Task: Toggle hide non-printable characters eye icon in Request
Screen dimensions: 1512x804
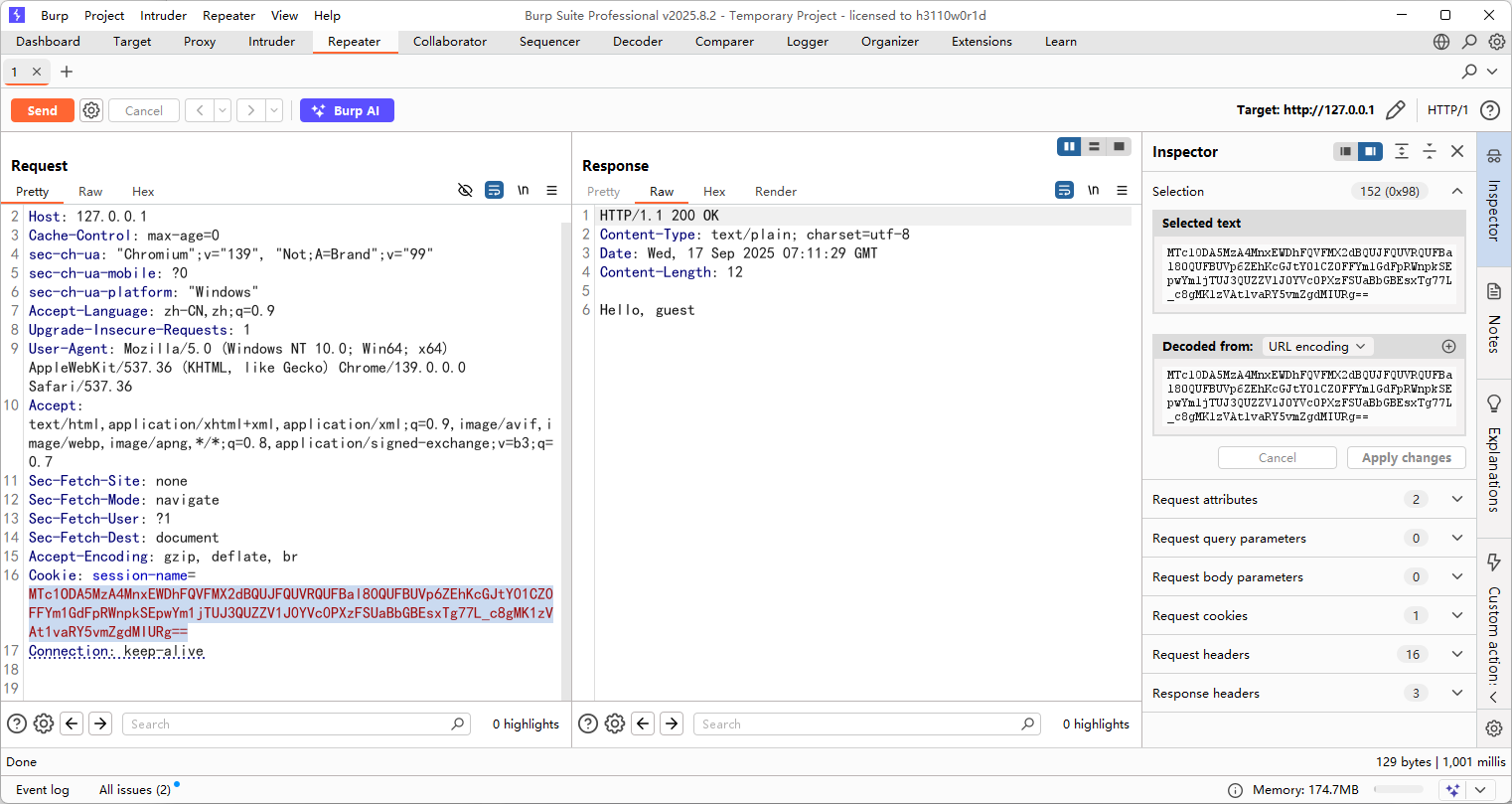Action: [x=465, y=191]
